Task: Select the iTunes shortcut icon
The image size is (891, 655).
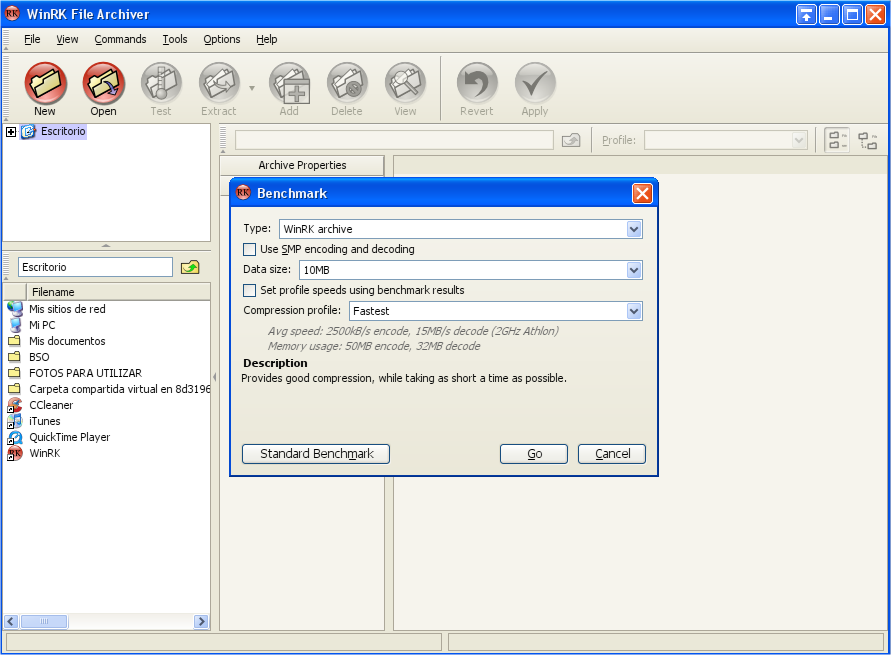Action: coord(15,421)
